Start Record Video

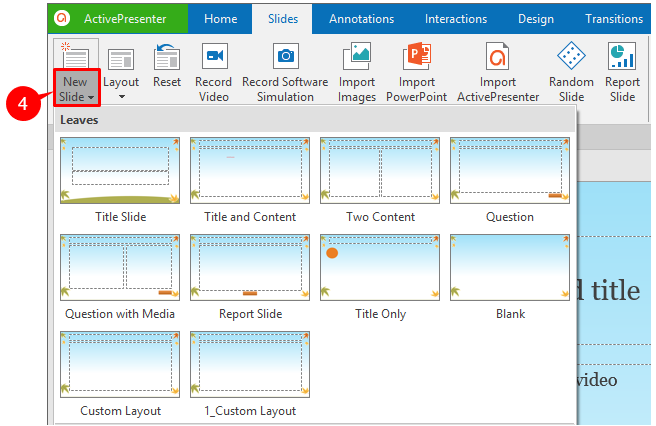[x=214, y=72]
